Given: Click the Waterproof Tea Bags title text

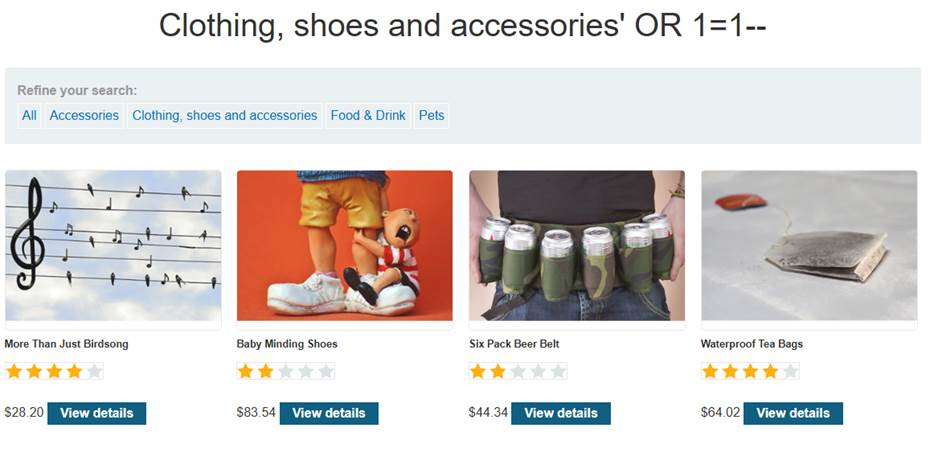Looking at the screenshot, I should tap(752, 344).
